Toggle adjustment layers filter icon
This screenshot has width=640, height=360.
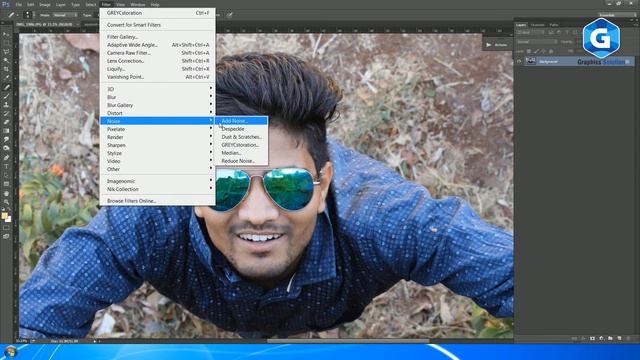click(559, 32)
